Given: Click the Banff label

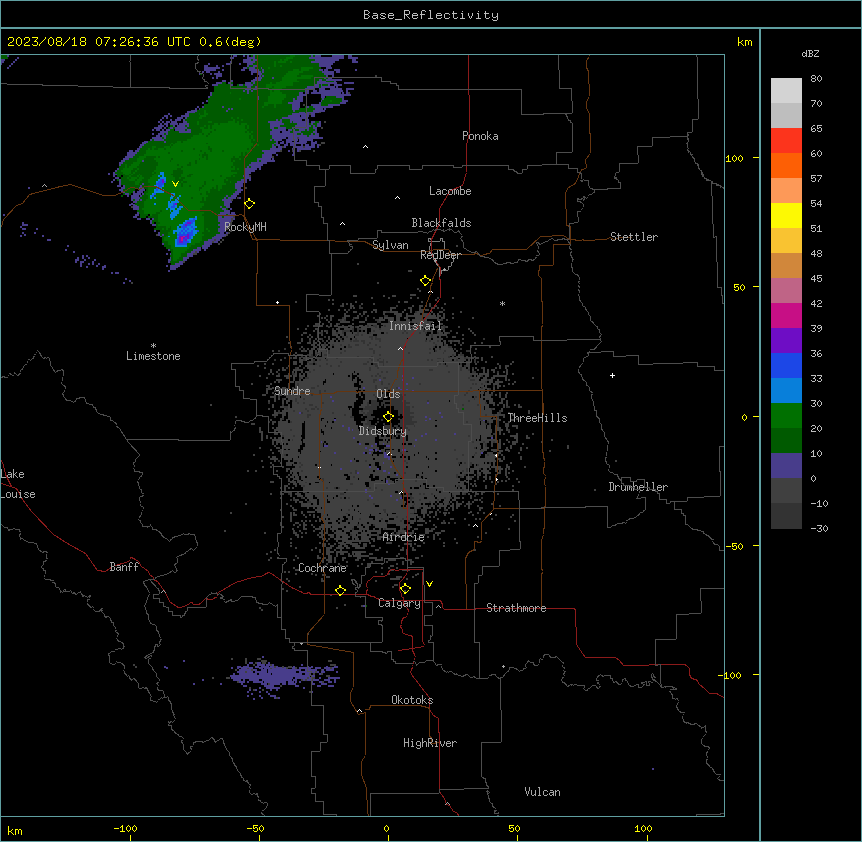Looking at the screenshot, I should tap(124, 567).
